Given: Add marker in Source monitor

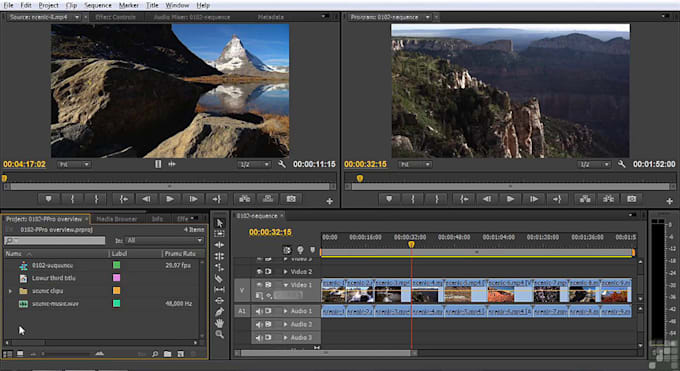Looking at the screenshot, I should 49,199.
